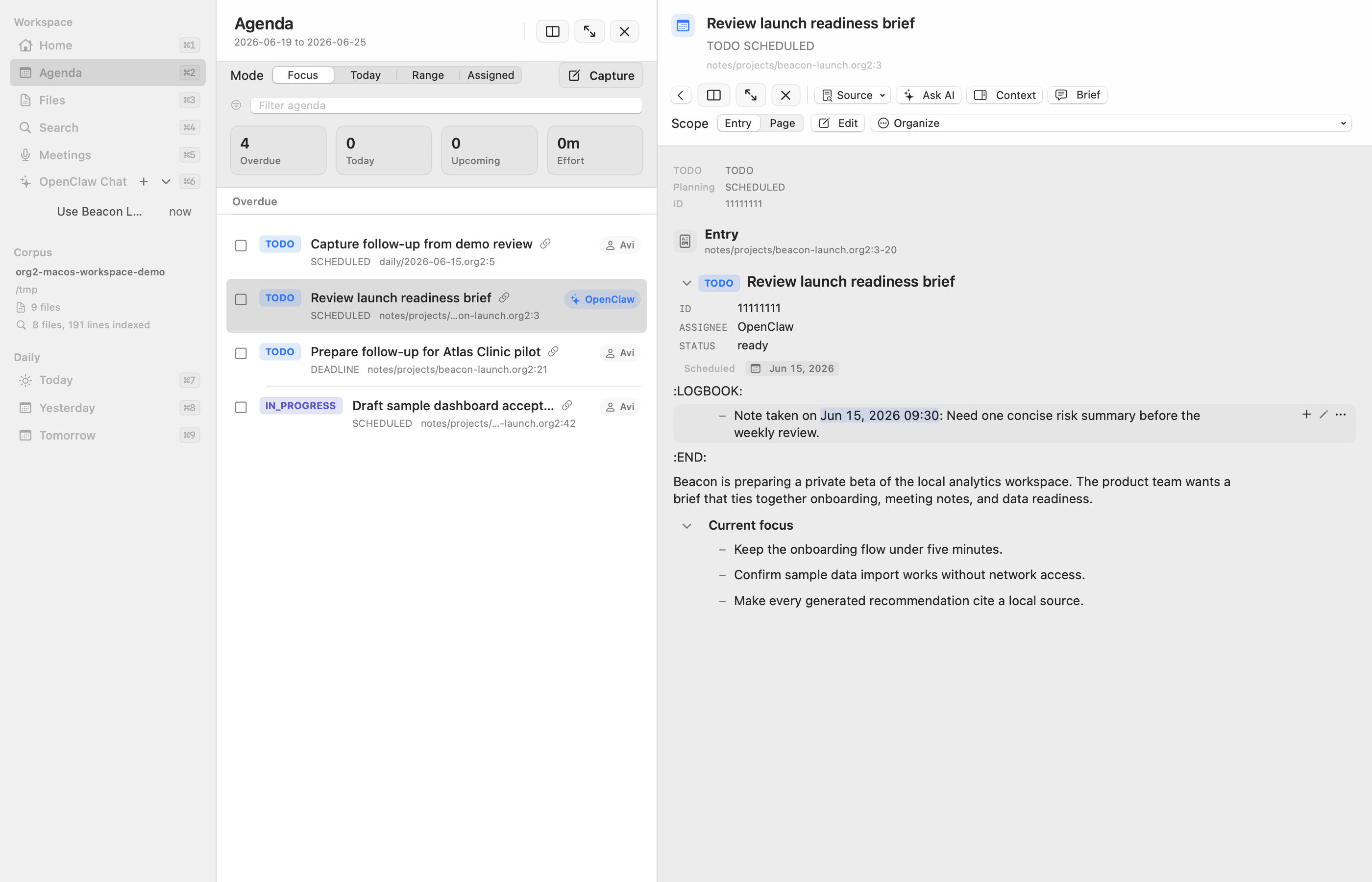This screenshot has height=882, width=1372.
Task: Open OpenClaw Chat
Action: point(83,182)
